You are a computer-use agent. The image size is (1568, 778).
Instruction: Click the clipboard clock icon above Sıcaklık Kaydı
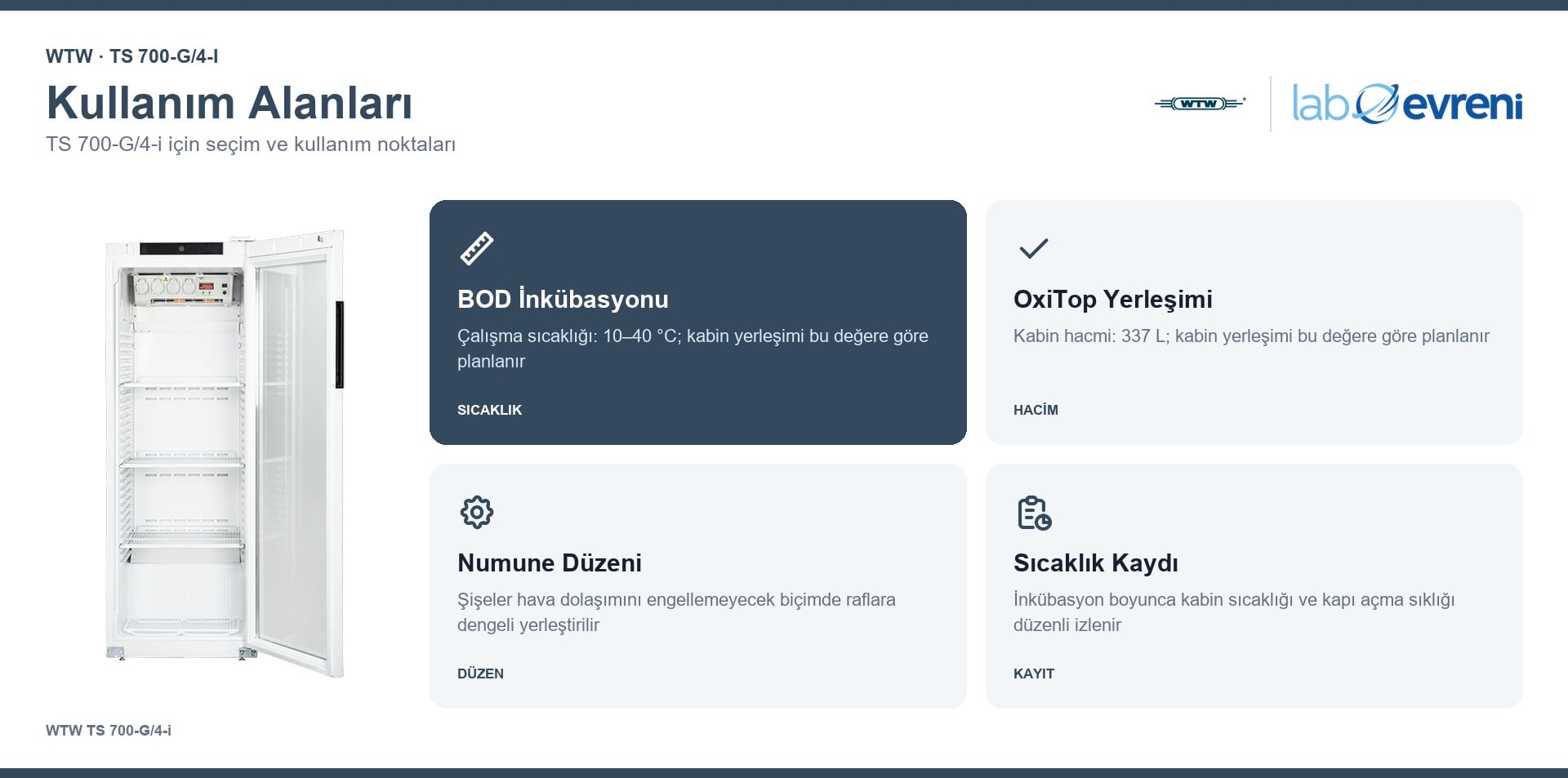click(x=1034, y=513)
